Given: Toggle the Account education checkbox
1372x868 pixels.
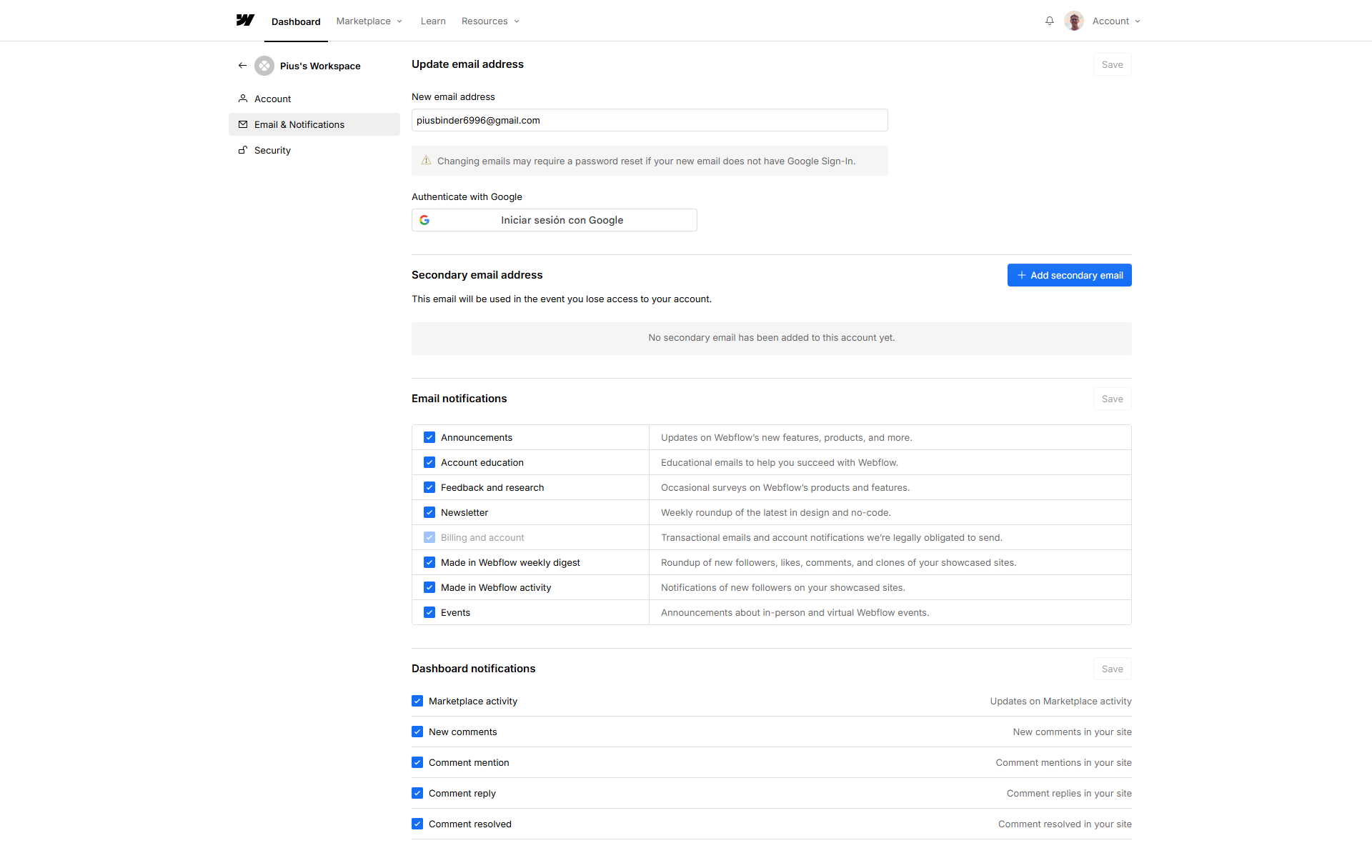Looking at the screenshot, I should [x=429, y=462].
